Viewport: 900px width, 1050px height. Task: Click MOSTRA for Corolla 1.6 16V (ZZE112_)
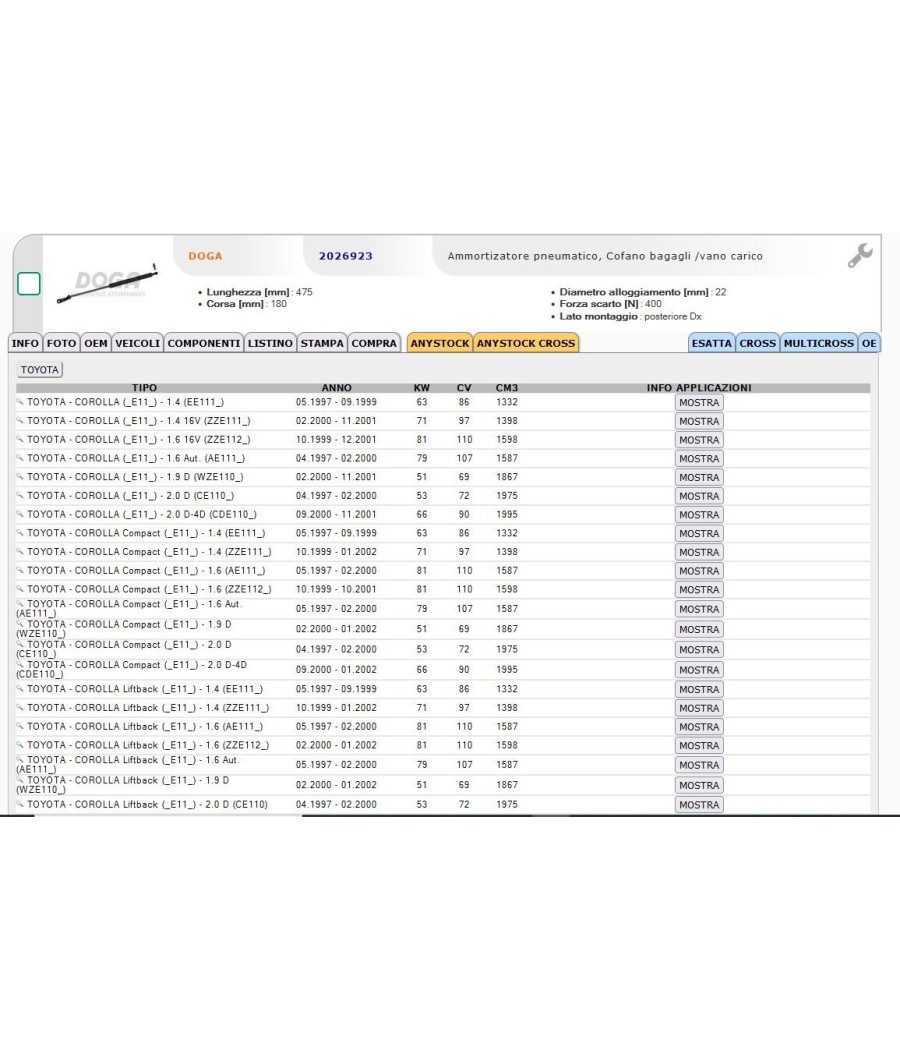pos(699,440)
